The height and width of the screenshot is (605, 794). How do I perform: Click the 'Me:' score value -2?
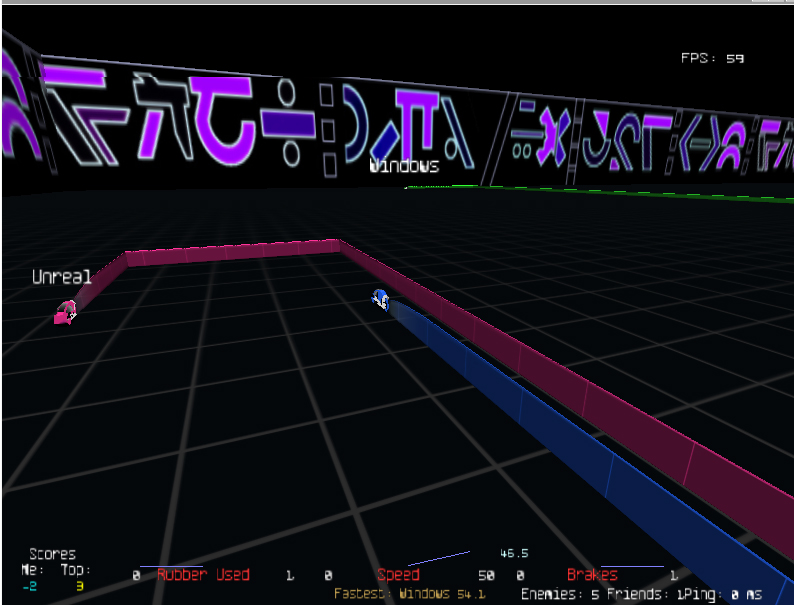[28, 586]
